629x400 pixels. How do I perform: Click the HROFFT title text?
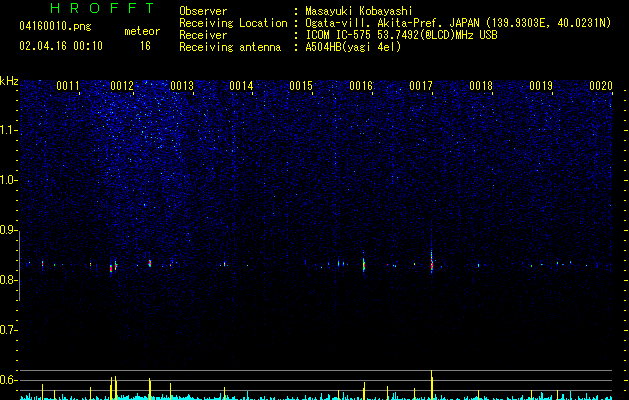[x=103, y=8]
